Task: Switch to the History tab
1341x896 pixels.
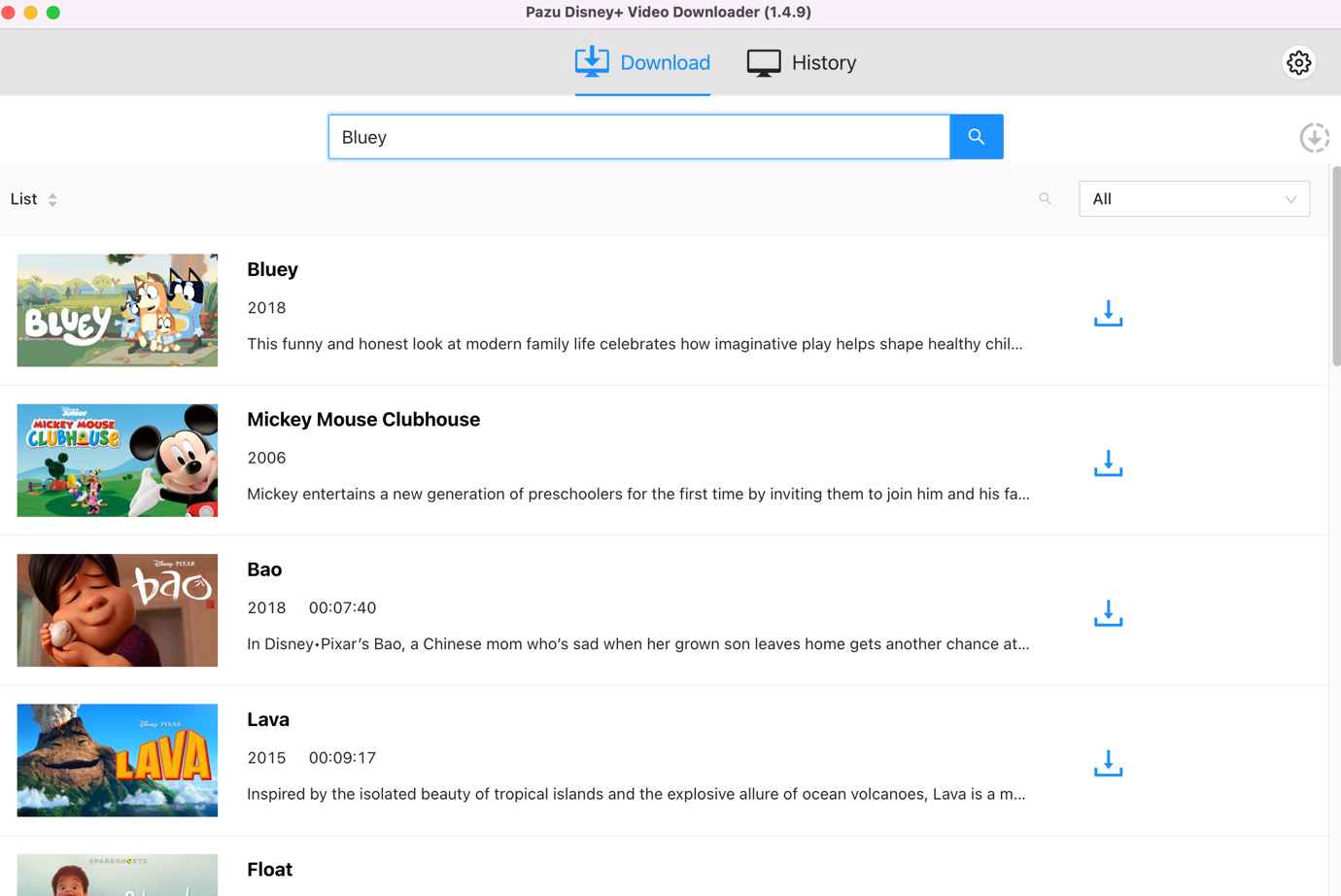Action: tap(802, 63)
